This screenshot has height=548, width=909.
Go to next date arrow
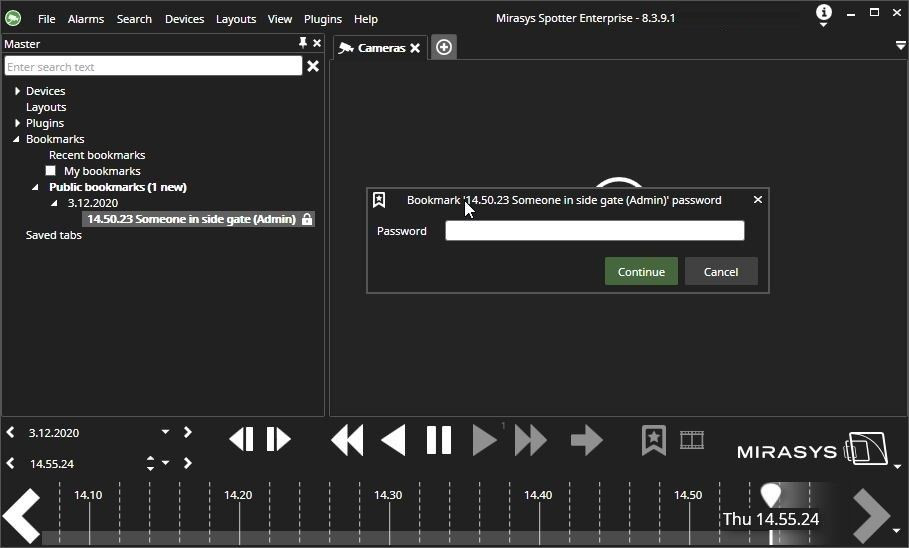(x=187, y=432)
